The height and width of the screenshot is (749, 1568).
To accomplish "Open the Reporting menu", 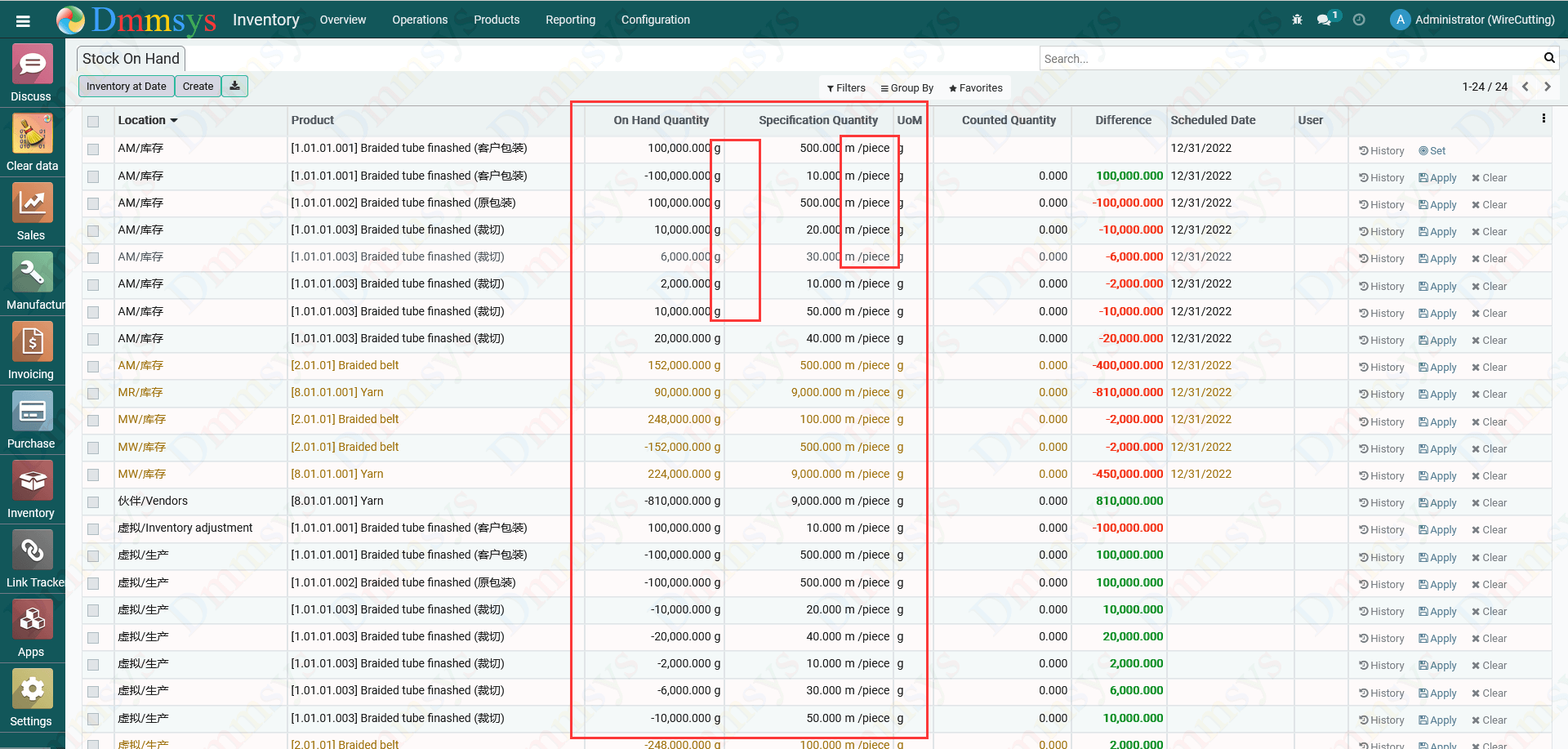I will [x=570, y=20].
